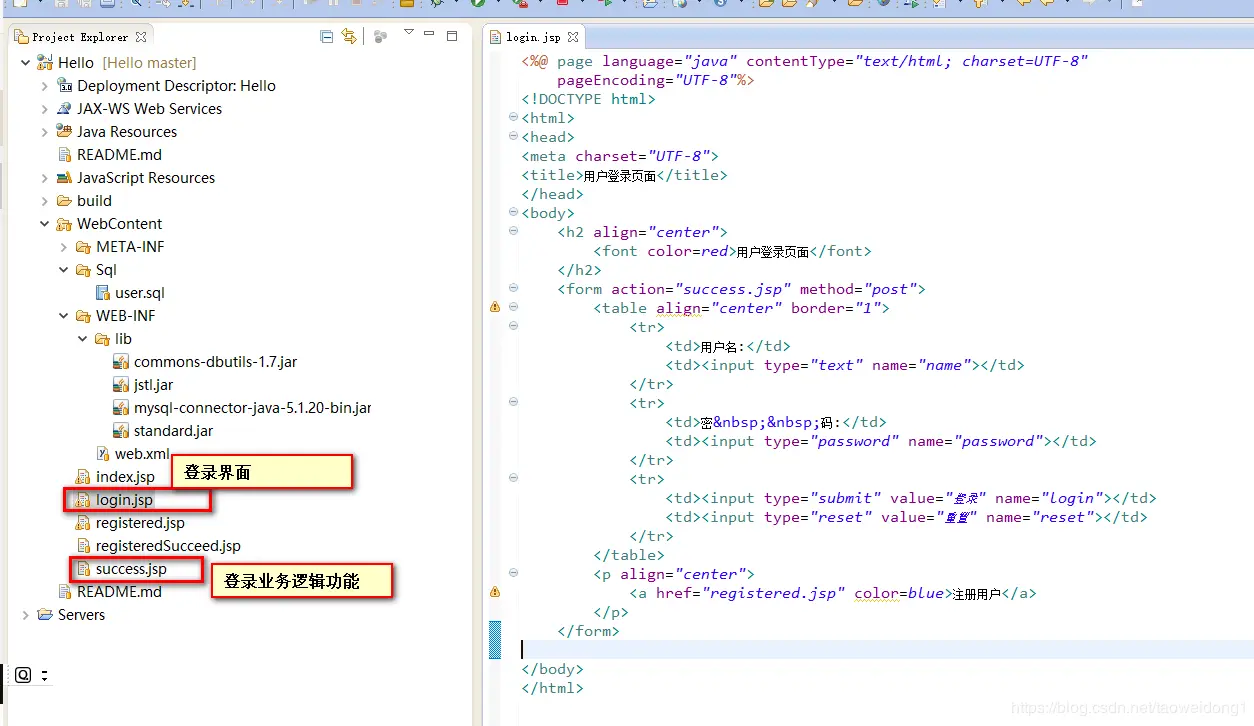Select success.jsp in the project tree
The width and height of the screenshot is (1254, 726).
131,569
